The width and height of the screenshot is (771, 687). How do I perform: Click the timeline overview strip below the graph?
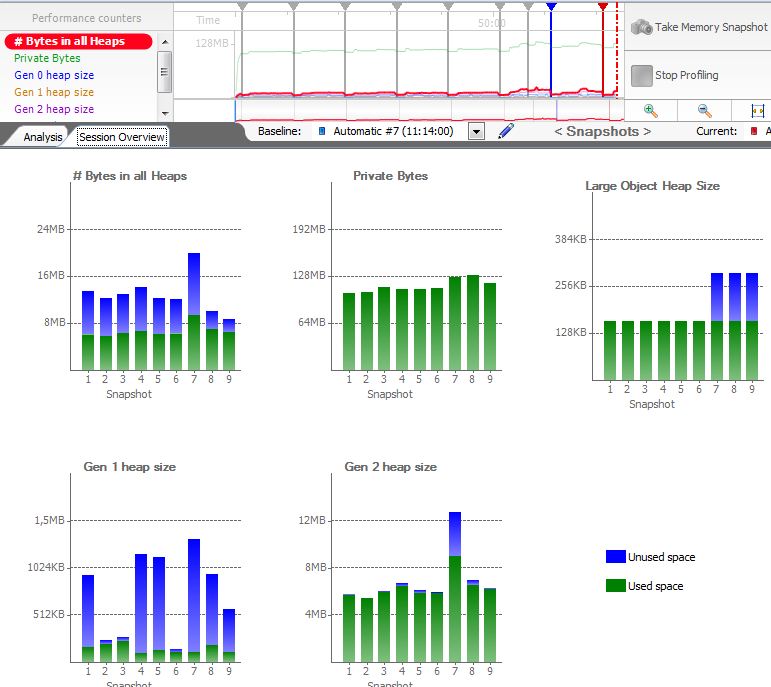click(x=429, y=110)
